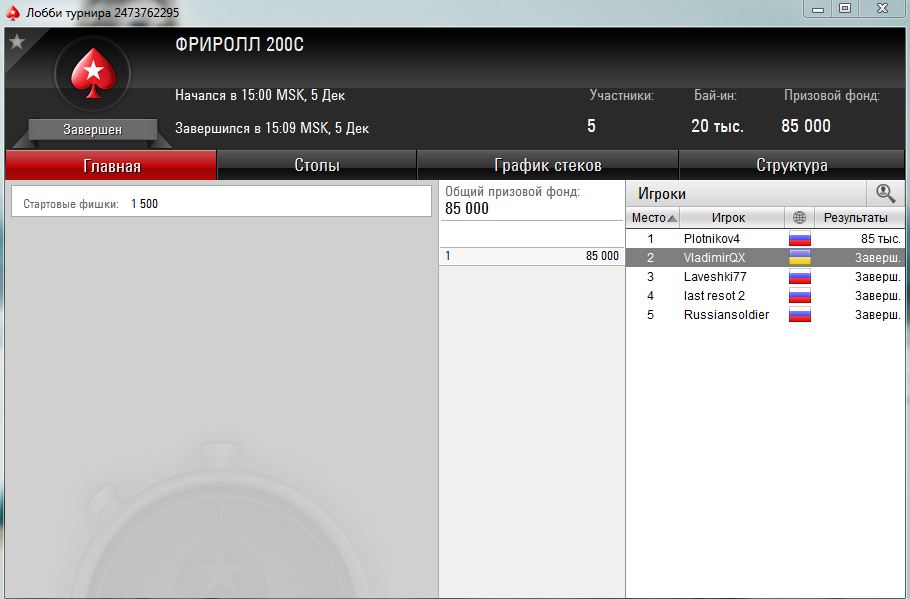Click the globe country column header
This screenshot has width=910, height=599.
[799, 218]
